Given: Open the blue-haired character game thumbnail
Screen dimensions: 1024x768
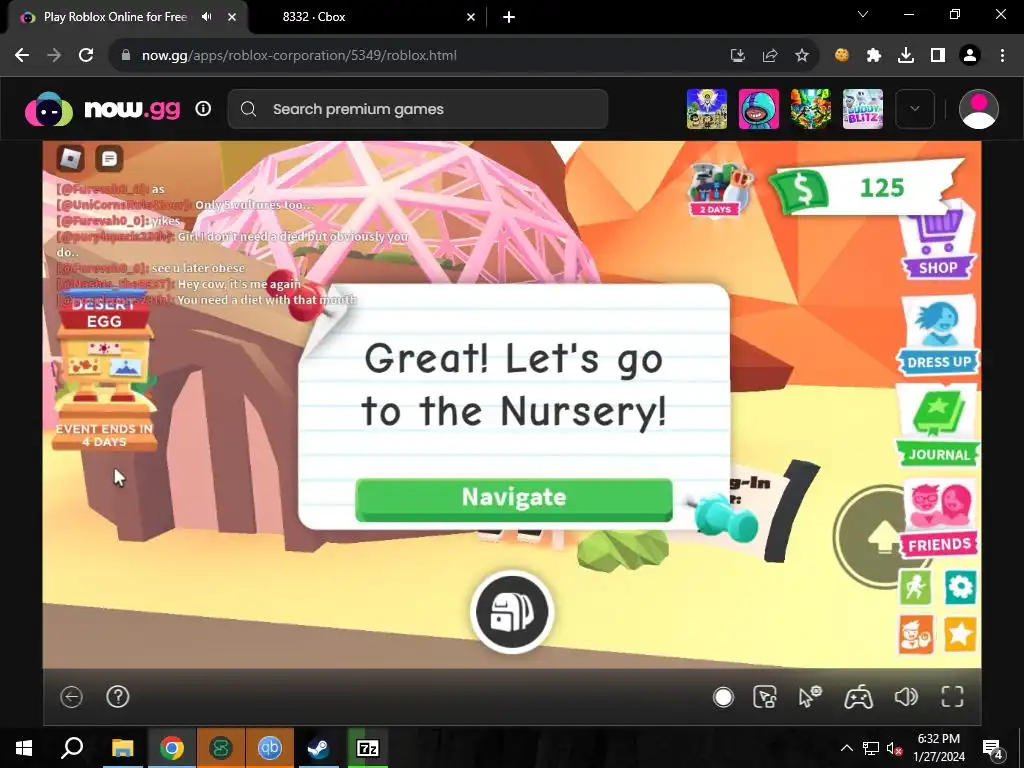Looking at the screenshot, I should click(x=759, y=109).
